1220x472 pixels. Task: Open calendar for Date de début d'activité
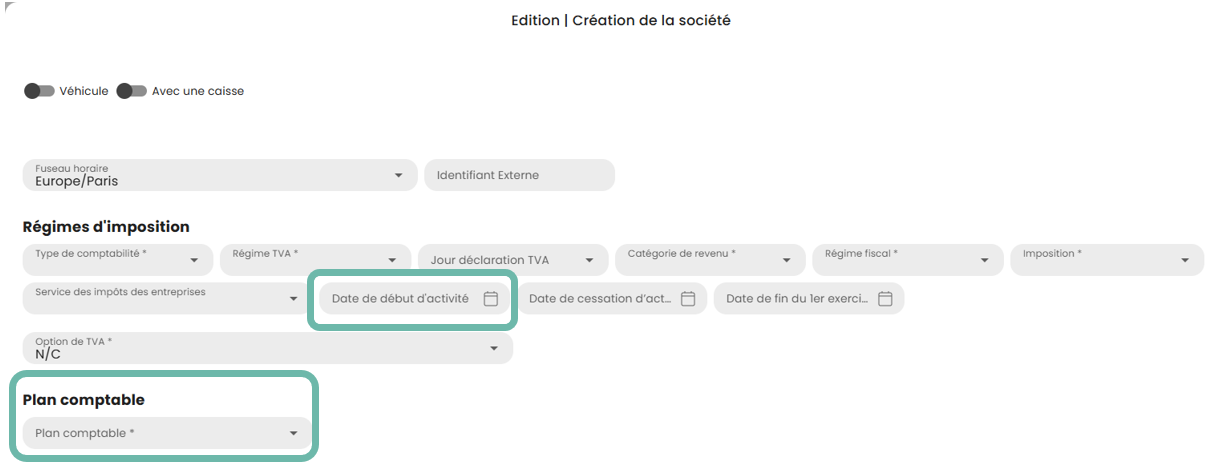click(491, 299)
